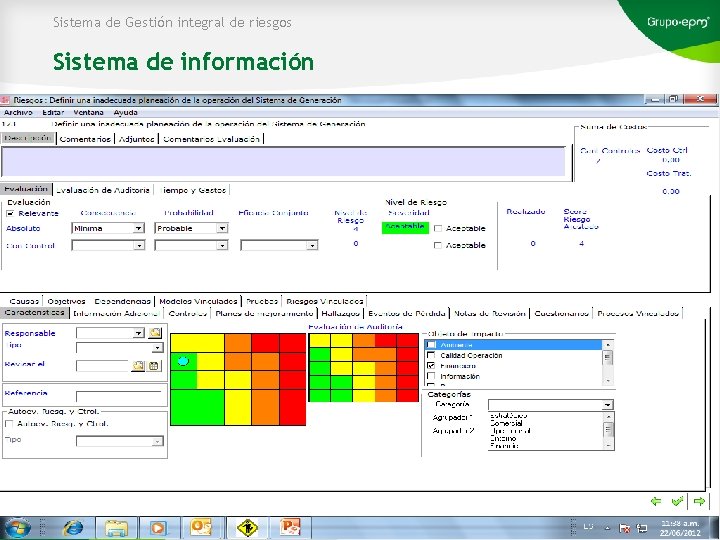Click inside the lavender description text area

tap(283, 161)
